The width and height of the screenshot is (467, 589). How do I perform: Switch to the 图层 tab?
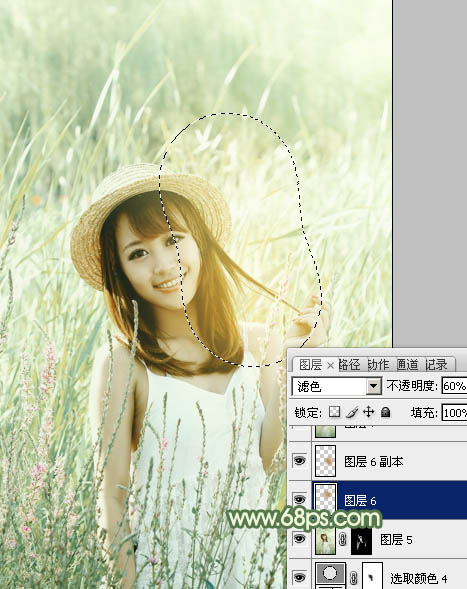pos(310,365)
